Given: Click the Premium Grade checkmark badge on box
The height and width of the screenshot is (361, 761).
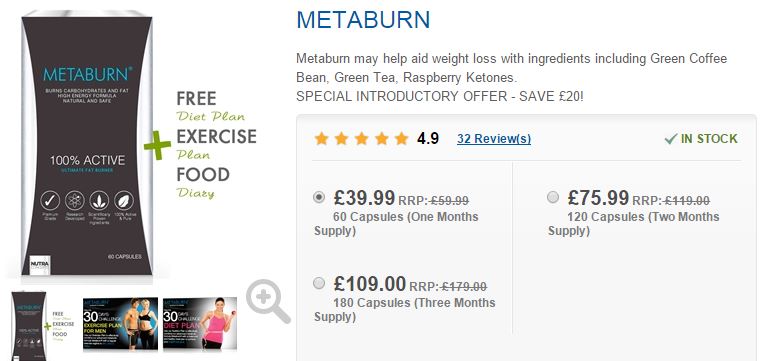Looking at the screenshot, I should (50, 200).
